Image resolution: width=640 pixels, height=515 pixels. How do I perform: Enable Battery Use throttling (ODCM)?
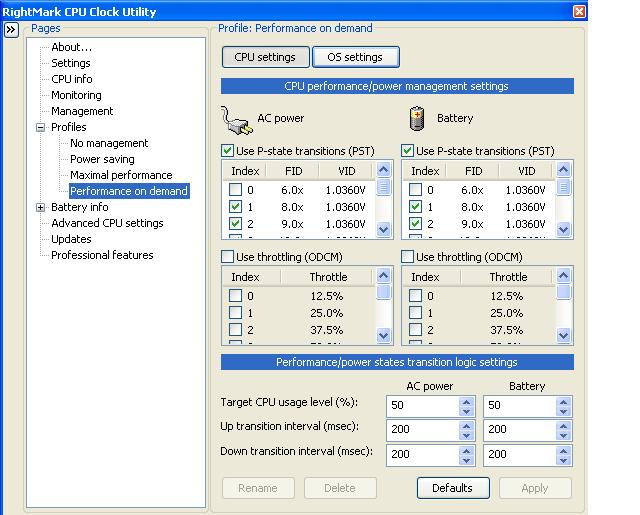click(x=407, y=257)
